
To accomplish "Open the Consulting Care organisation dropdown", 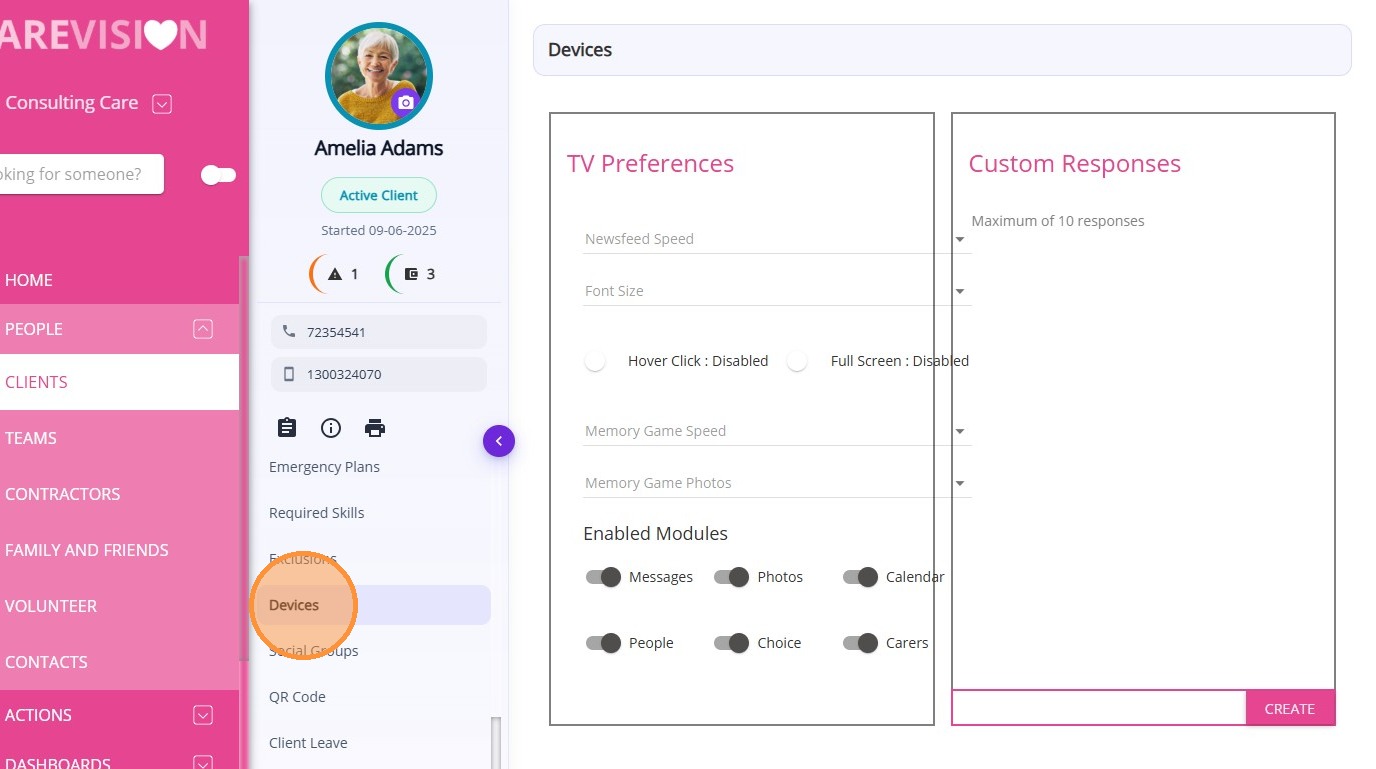I will (x=162, y=103).
